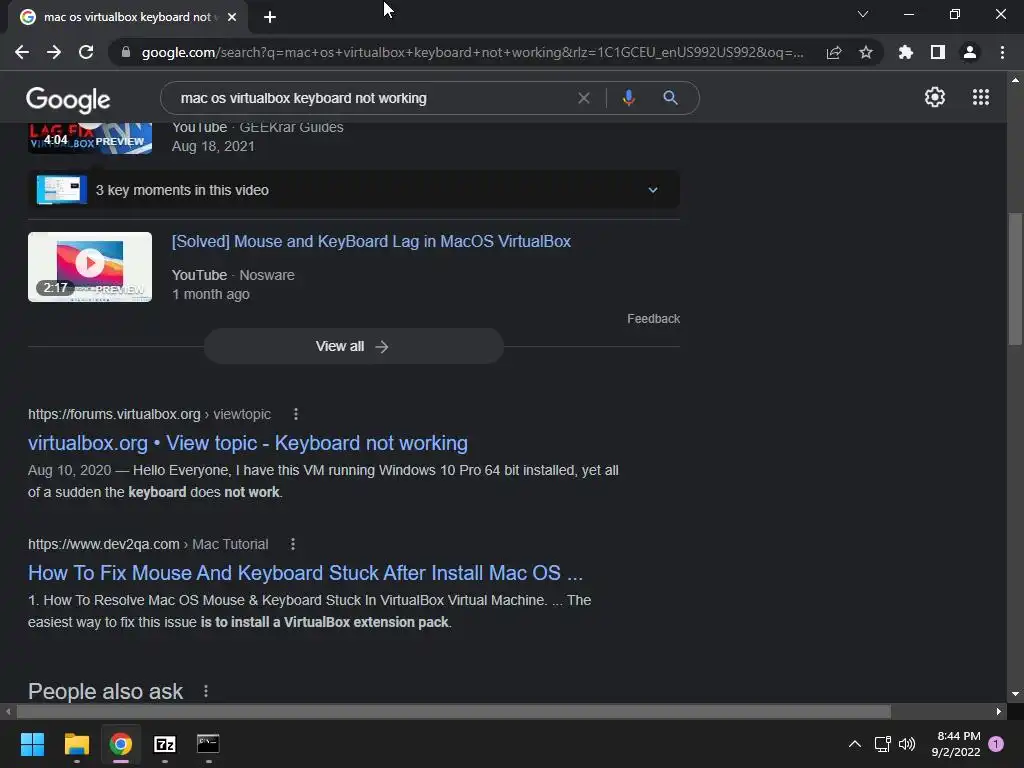View site information via the lock icon
The width and height of the screenshot is (1024, 768).
(x=126, y=52)
